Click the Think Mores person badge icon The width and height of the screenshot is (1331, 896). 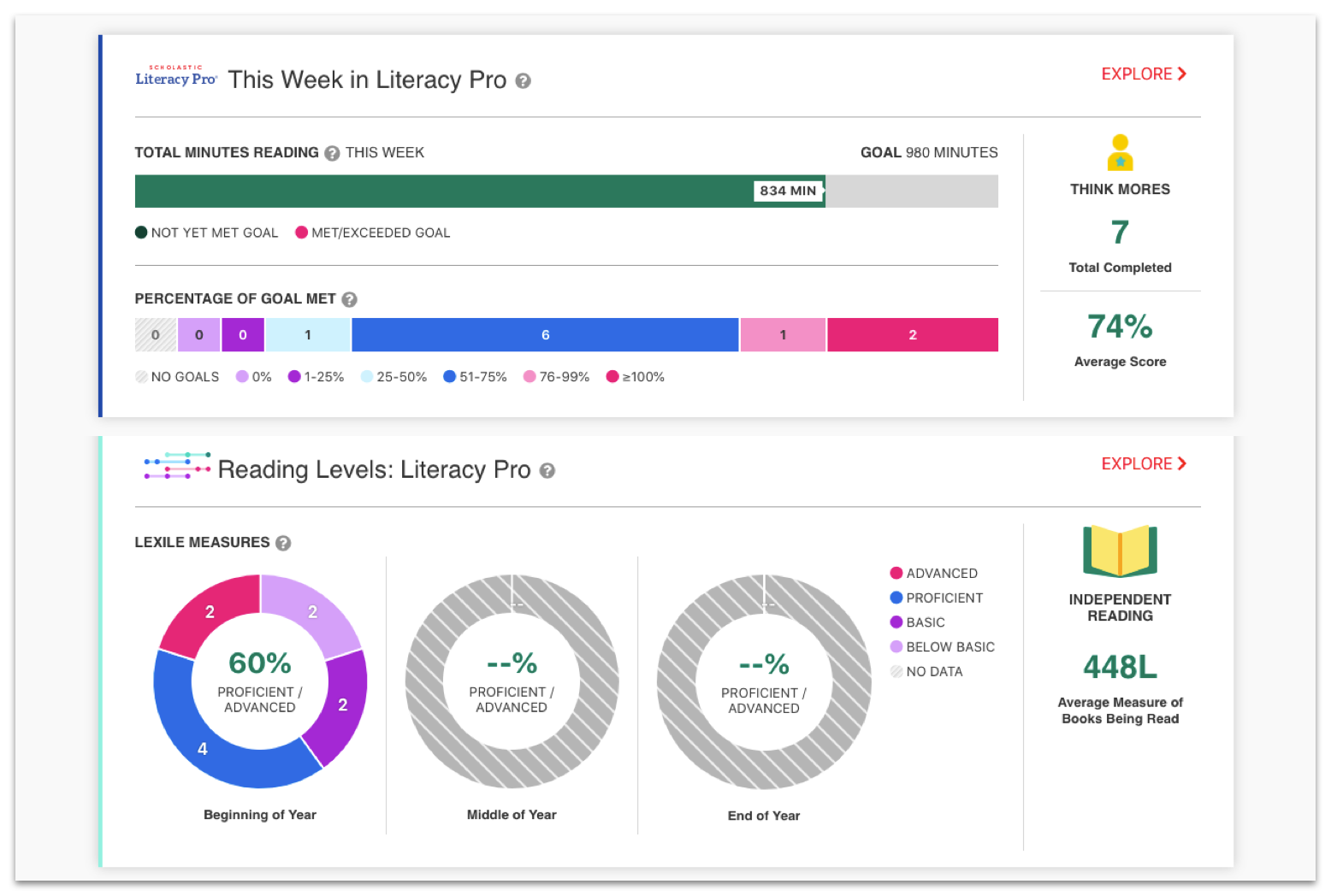1120,154
